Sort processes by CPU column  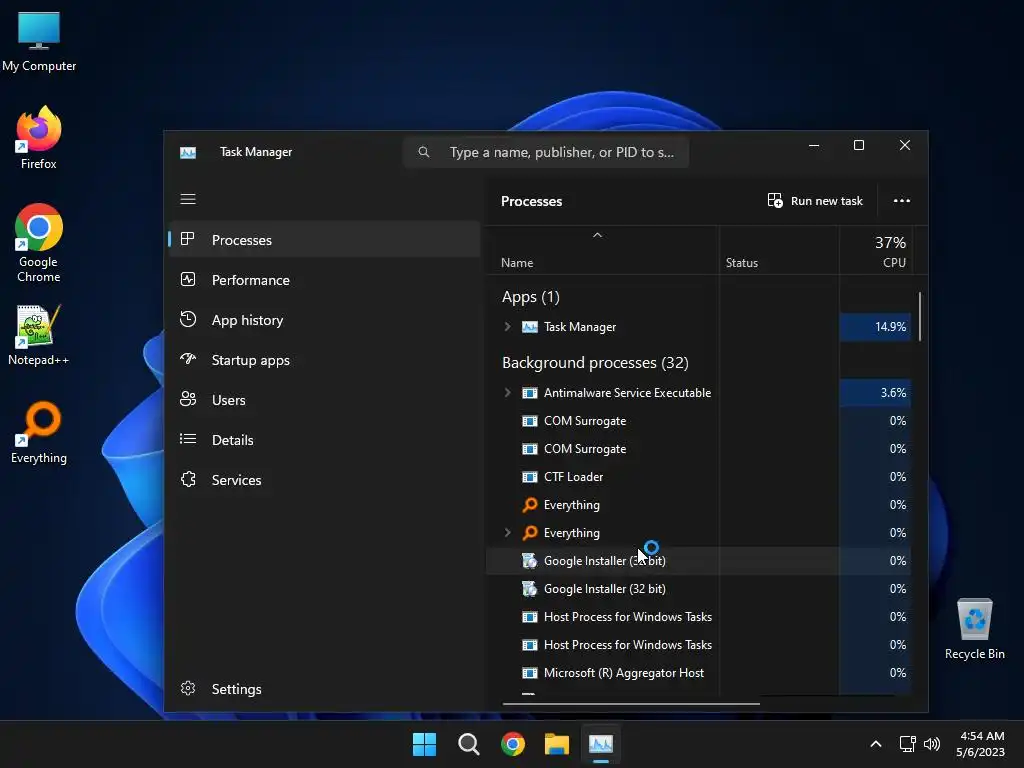[x=875, y=251]
